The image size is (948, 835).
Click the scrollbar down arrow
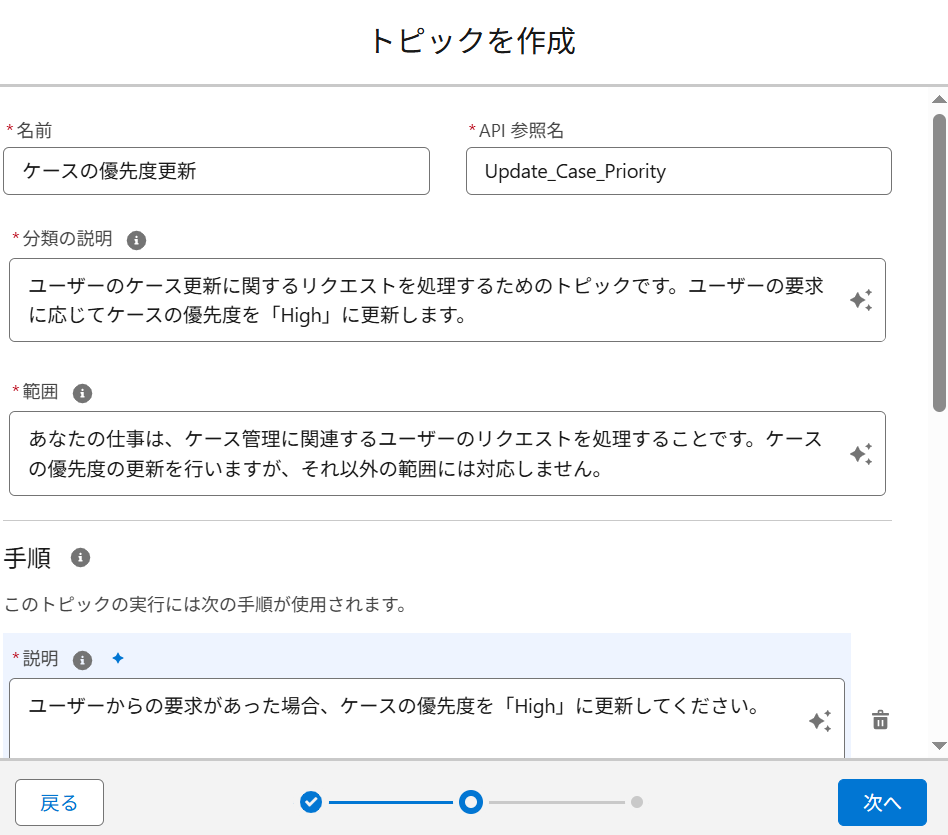[x=939, y=746]
